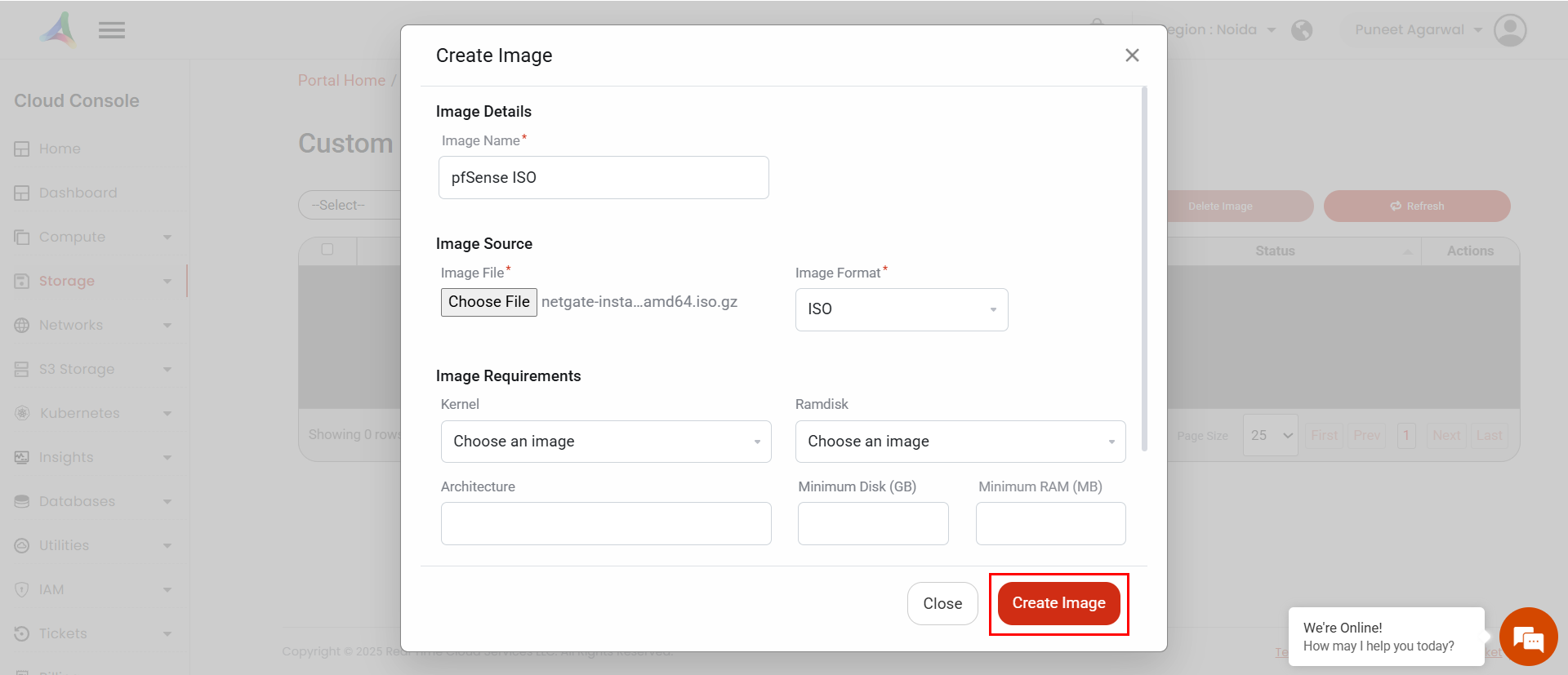Click the hamburger menu icon
1568x675 pixels.
112,31
